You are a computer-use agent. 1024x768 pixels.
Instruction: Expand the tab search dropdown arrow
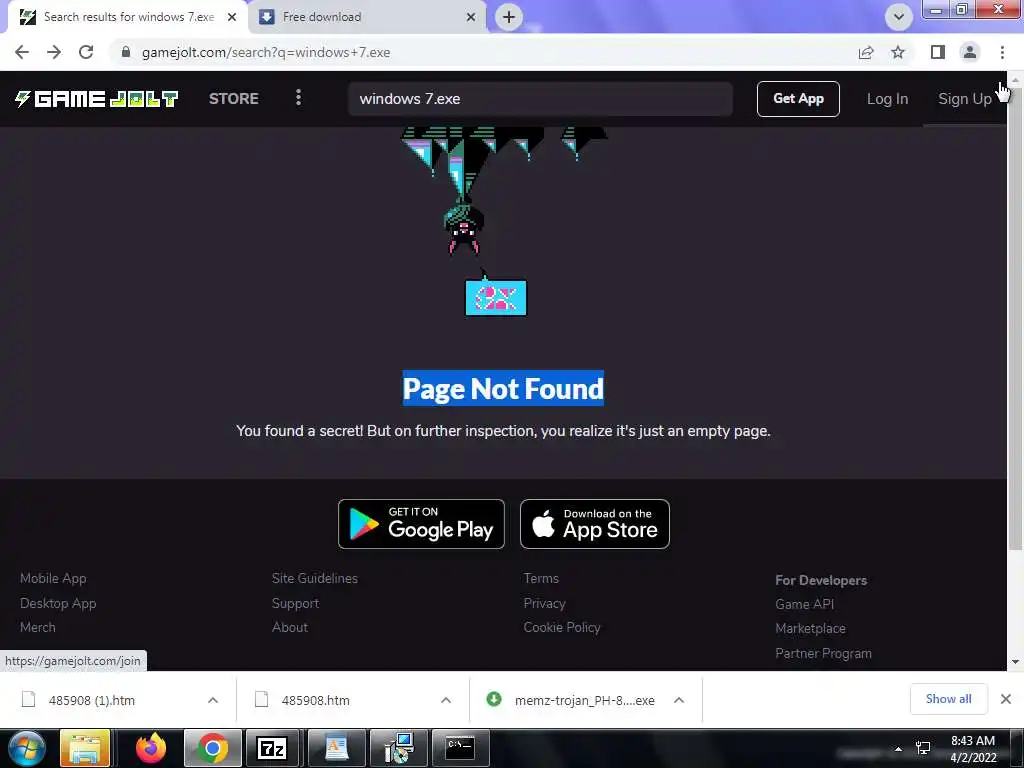tap(899, 17)
